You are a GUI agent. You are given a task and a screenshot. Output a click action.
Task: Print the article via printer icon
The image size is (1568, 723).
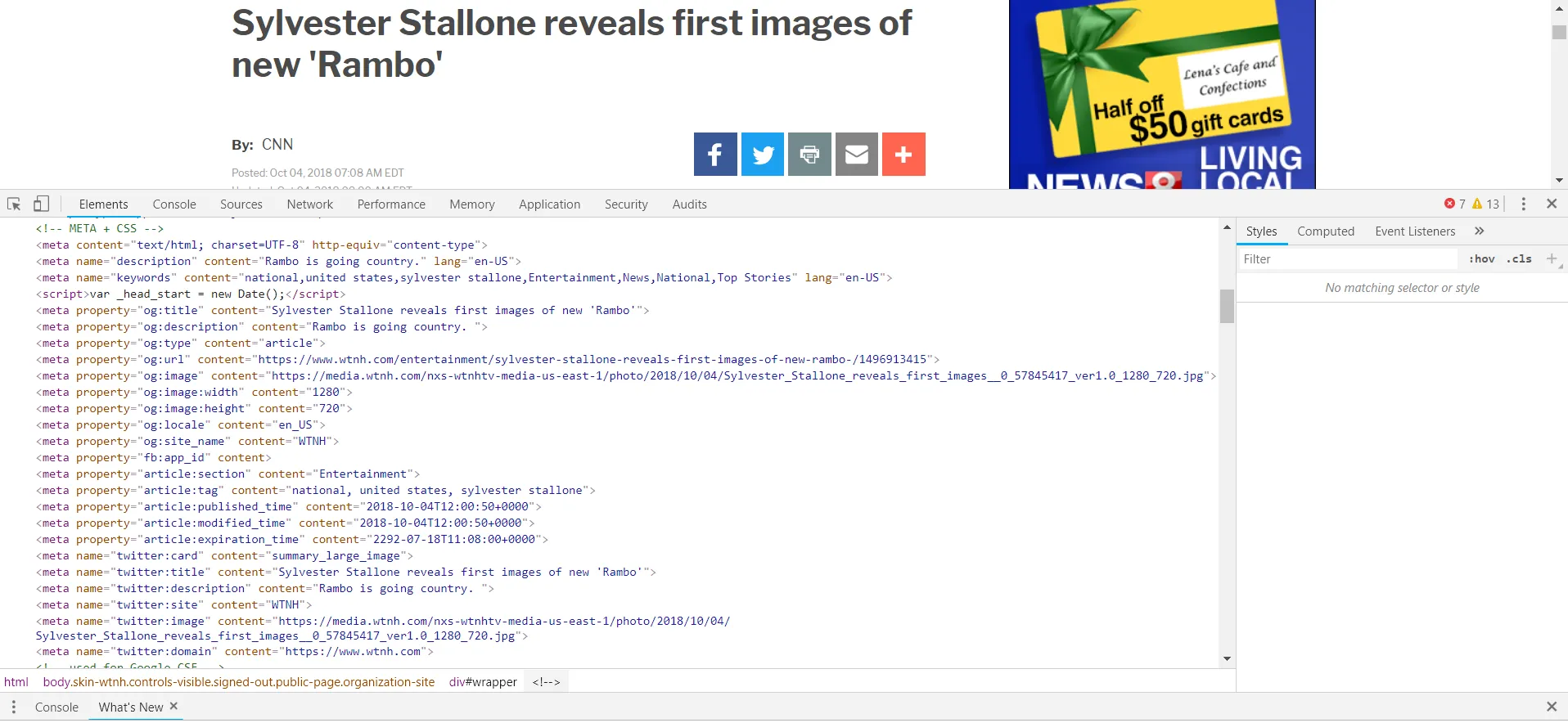pos(809,155)
